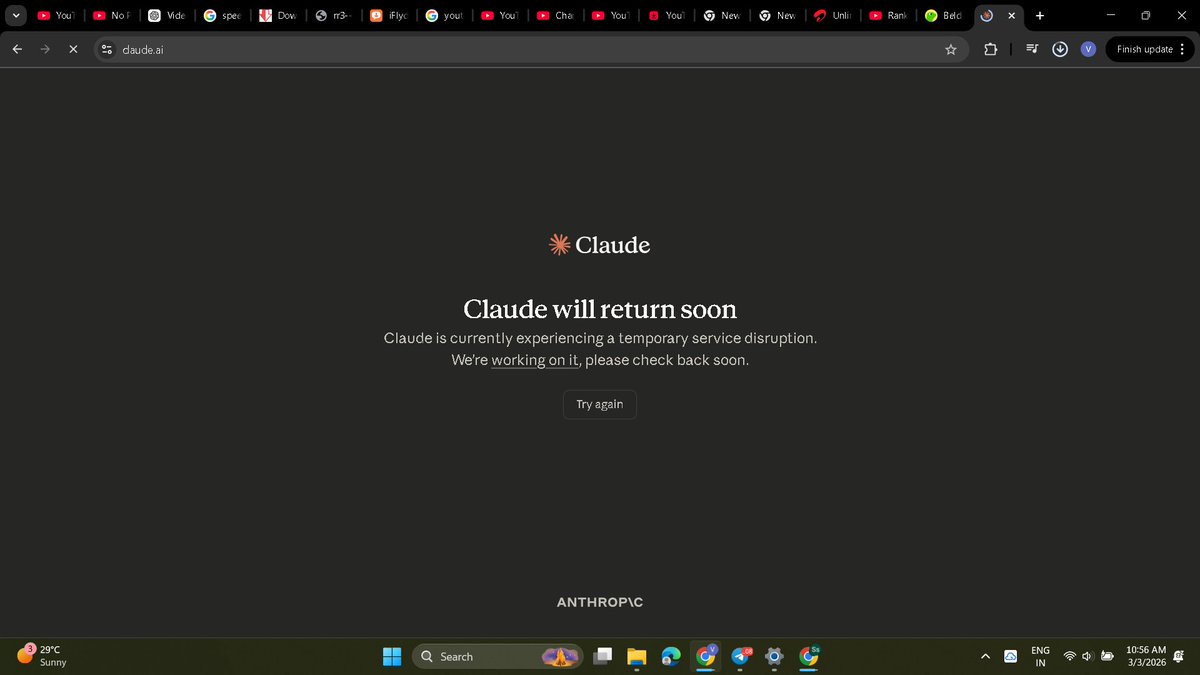The image size is (1200, 675).
Task: Switch to the 'Vide' tab
Action: pyautogui.click(x=167, y=16)
